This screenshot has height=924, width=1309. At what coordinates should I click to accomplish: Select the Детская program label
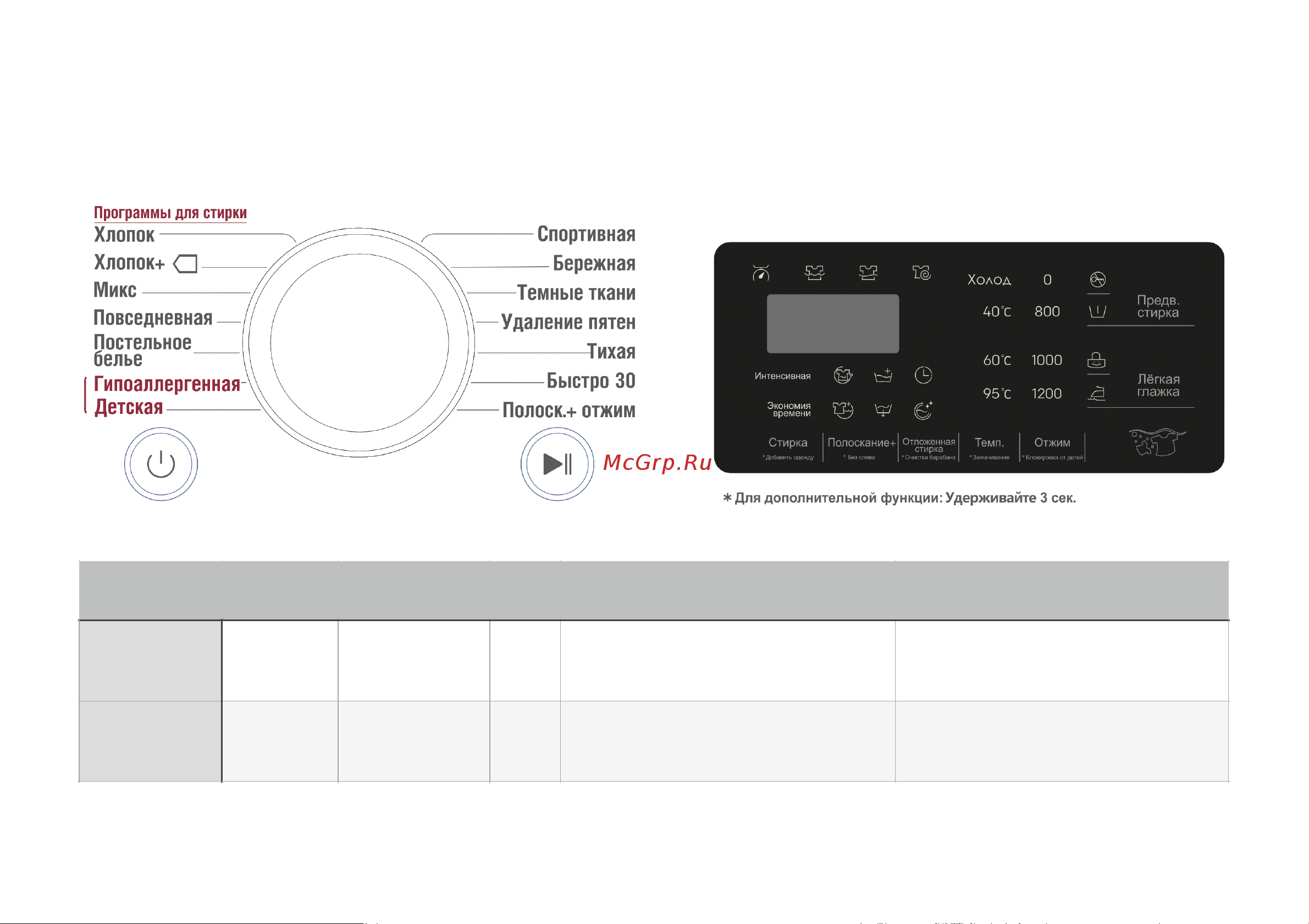pos(129,407)
